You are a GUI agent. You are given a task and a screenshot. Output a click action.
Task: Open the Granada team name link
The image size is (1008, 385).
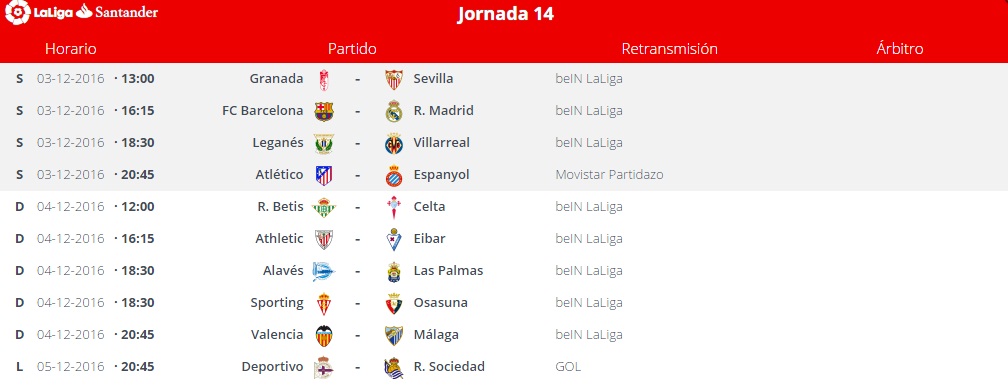[x=276, y=78]
